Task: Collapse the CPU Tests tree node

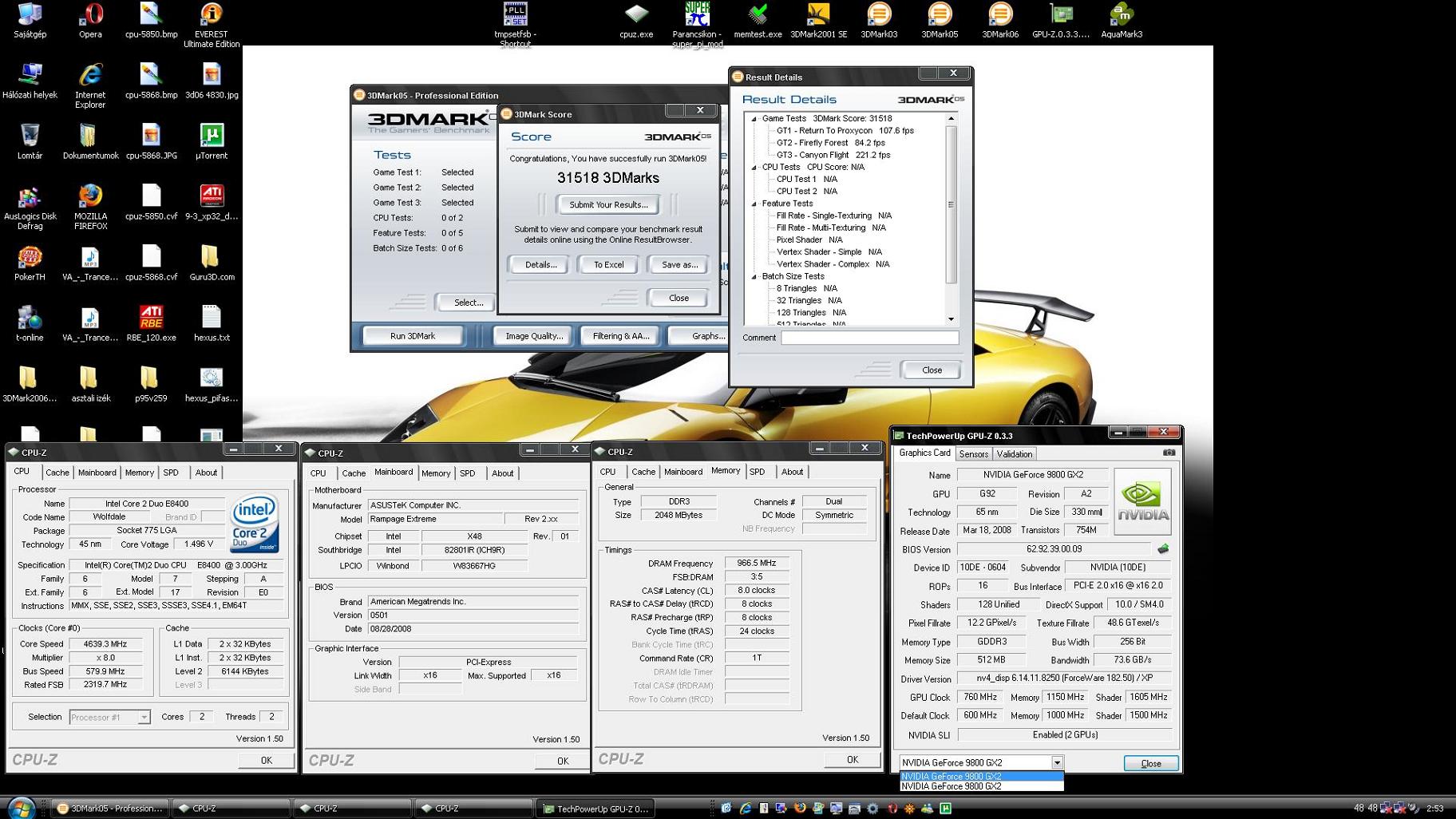Action: tap(754, 167)
